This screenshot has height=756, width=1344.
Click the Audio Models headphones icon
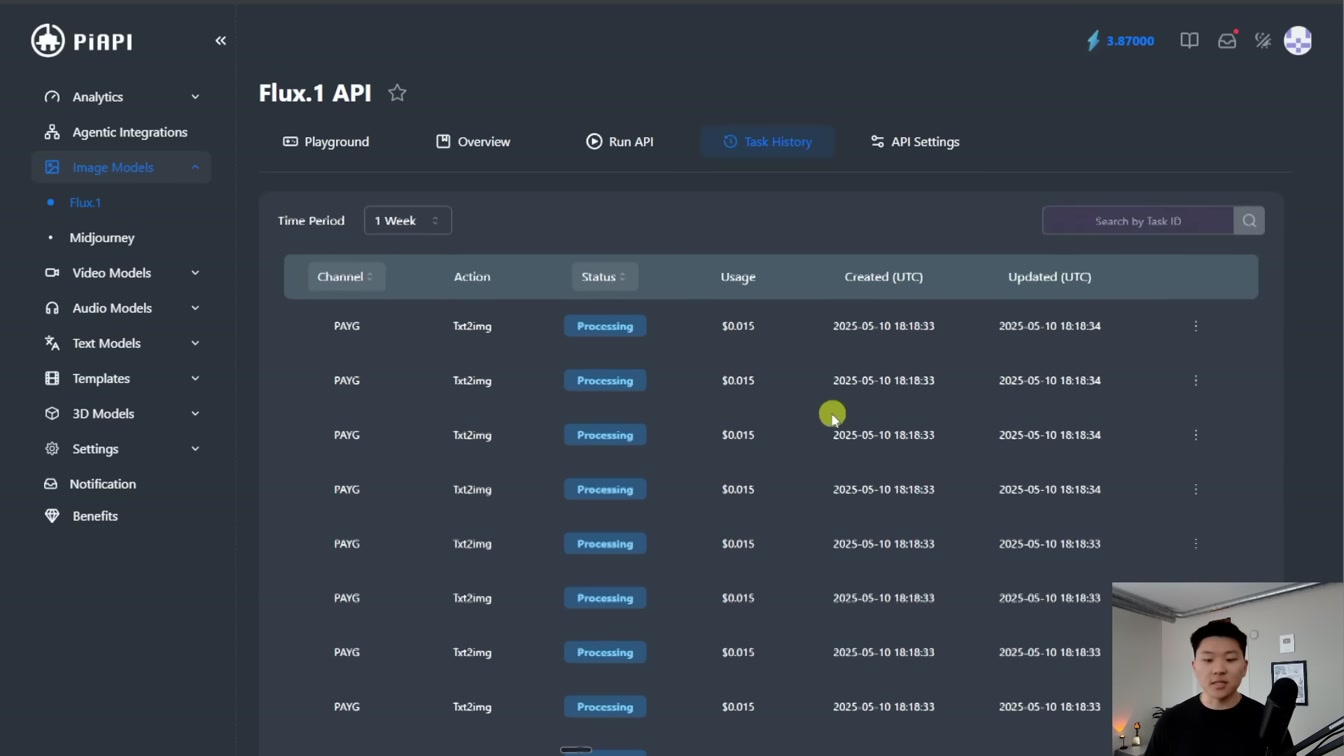[x=52, y=308]
